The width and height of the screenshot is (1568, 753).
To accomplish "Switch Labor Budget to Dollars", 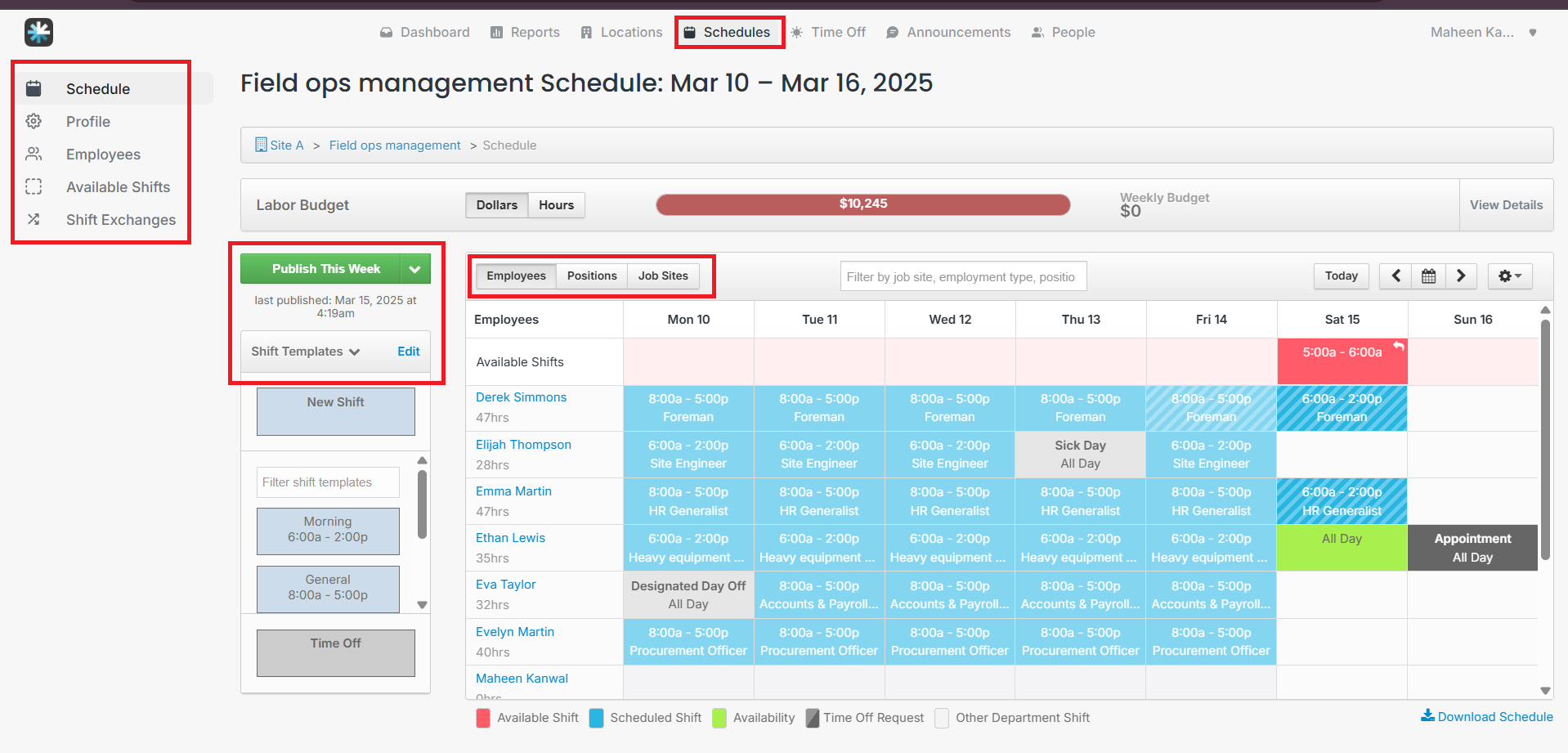I will tap(496, 205).
